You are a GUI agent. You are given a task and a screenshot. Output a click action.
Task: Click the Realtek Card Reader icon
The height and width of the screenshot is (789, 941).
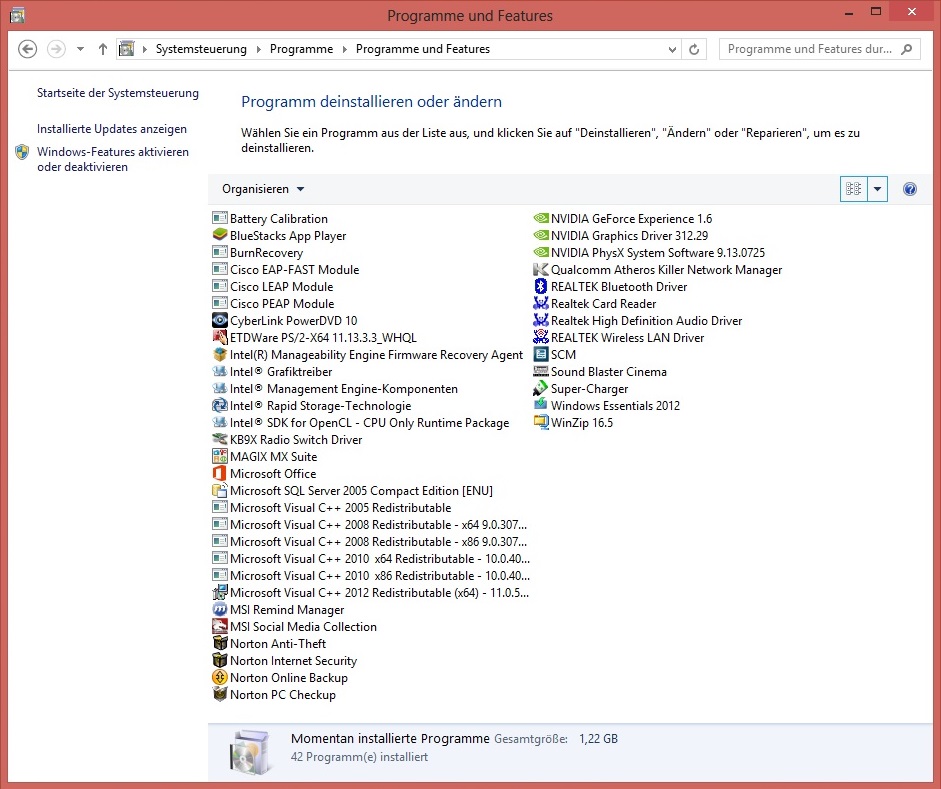point(541,304)
